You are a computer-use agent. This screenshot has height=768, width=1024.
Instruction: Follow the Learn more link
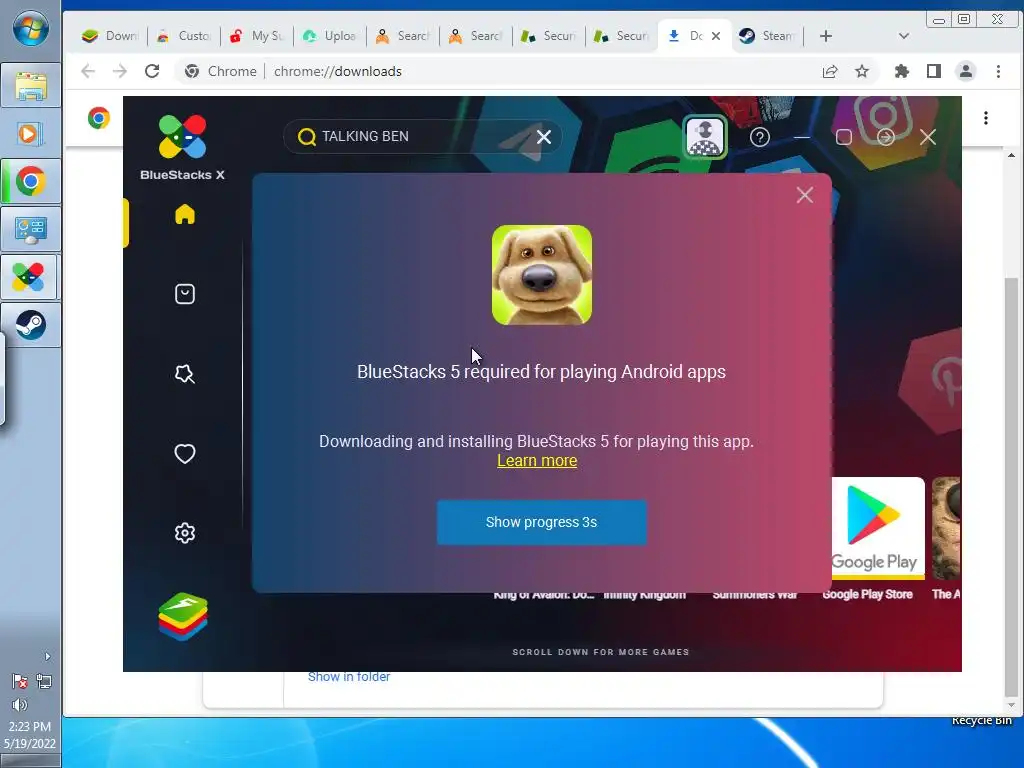(x=537, y=460)
